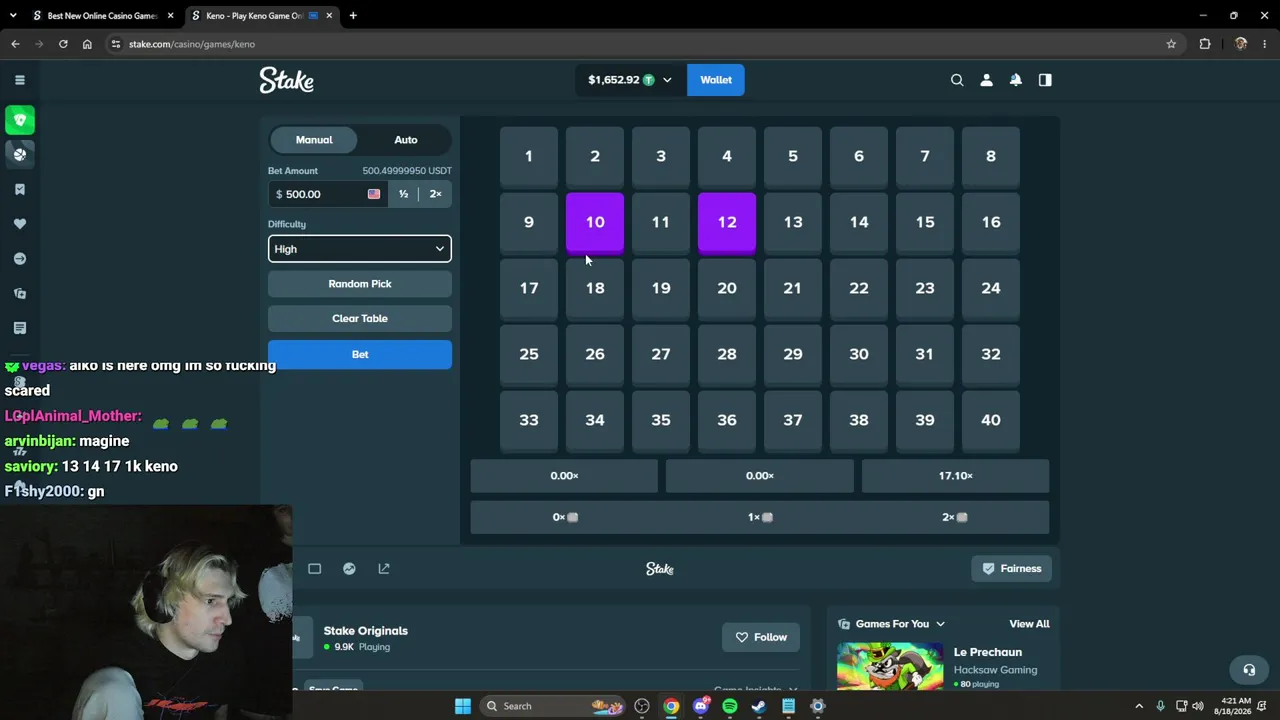This screenshot has height=720, width=1280.
Task: Open Discord from the taskbar
Action: coord(701,706)
